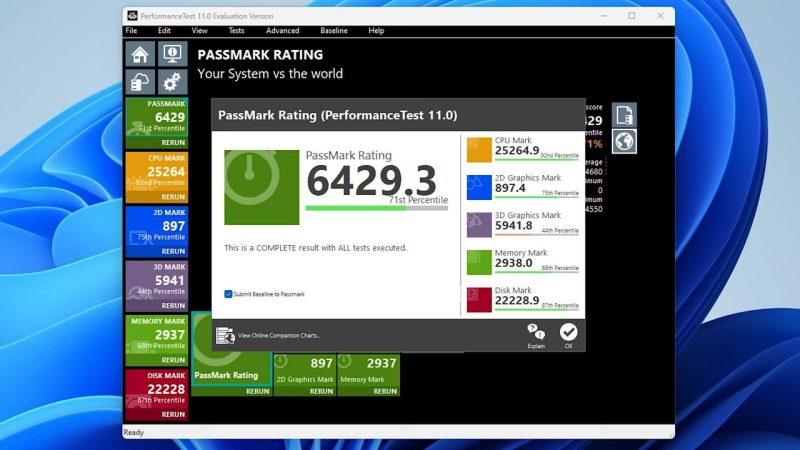Open the cloud baseline upload icon
Image resolution: width=800 pixels, height=450 pixels.
pos(140,82)
